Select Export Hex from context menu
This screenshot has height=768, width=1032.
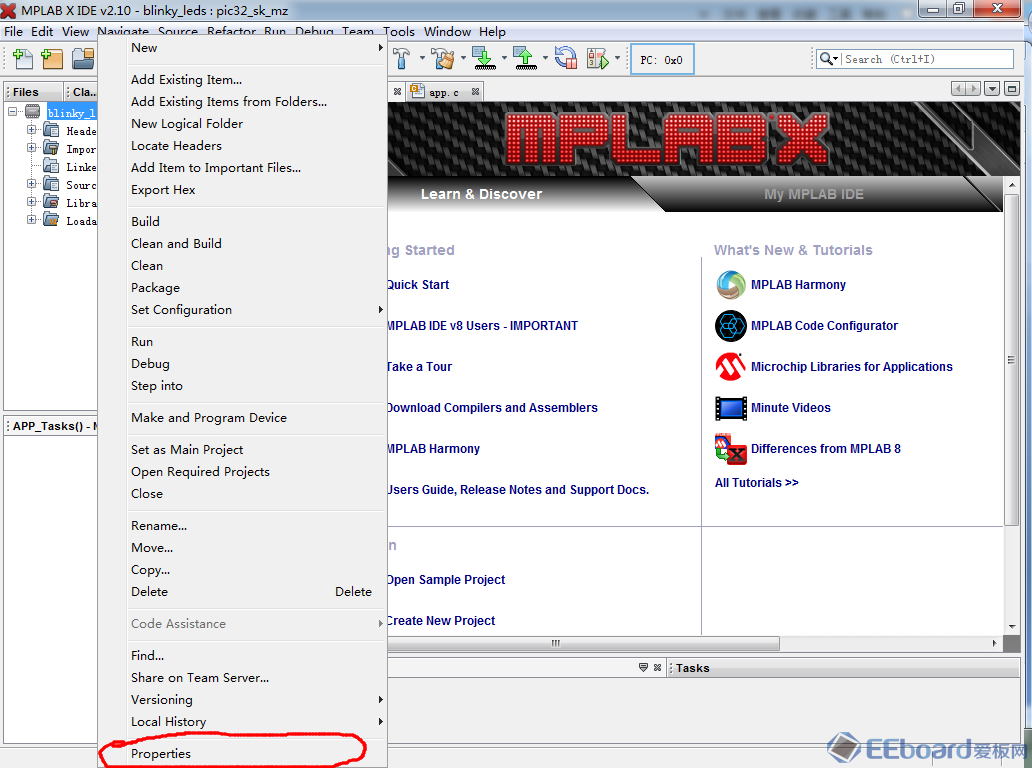click(163, 189)
